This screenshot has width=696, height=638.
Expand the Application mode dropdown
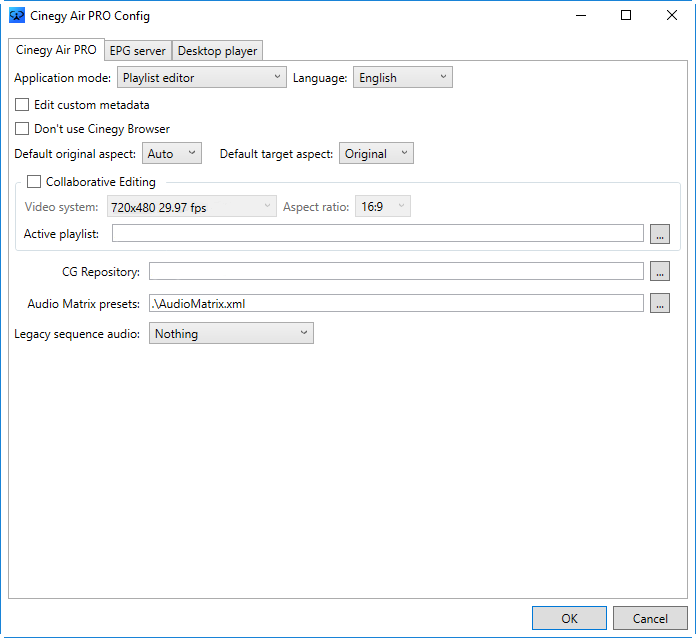click(202, 78)
